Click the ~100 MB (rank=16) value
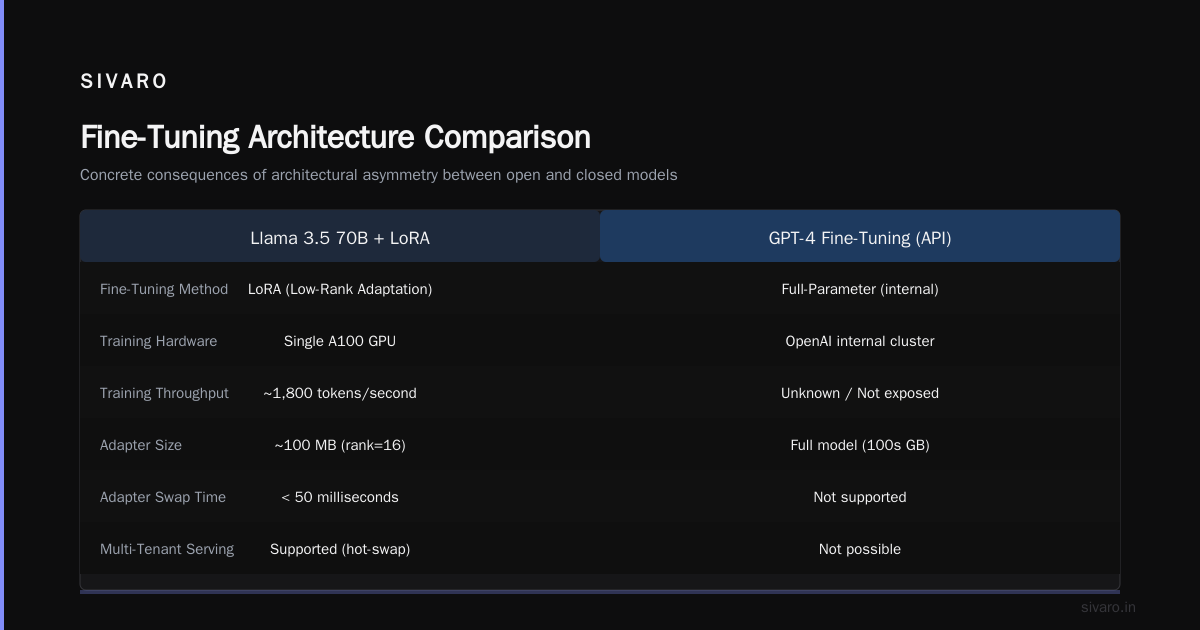The image size is (1200, 630). [340, 445]
